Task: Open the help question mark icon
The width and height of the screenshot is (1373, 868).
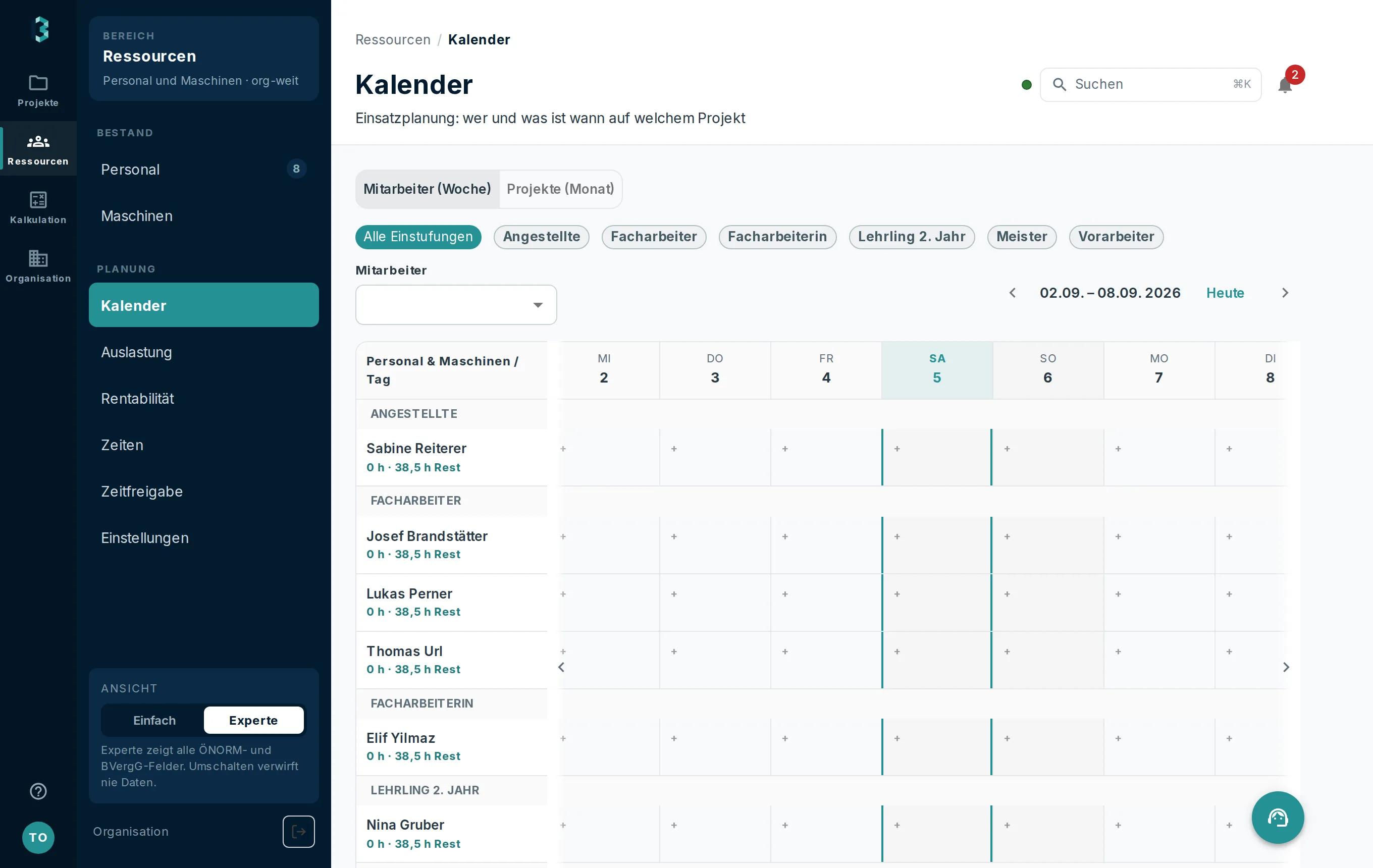Action: pos(38,791)
